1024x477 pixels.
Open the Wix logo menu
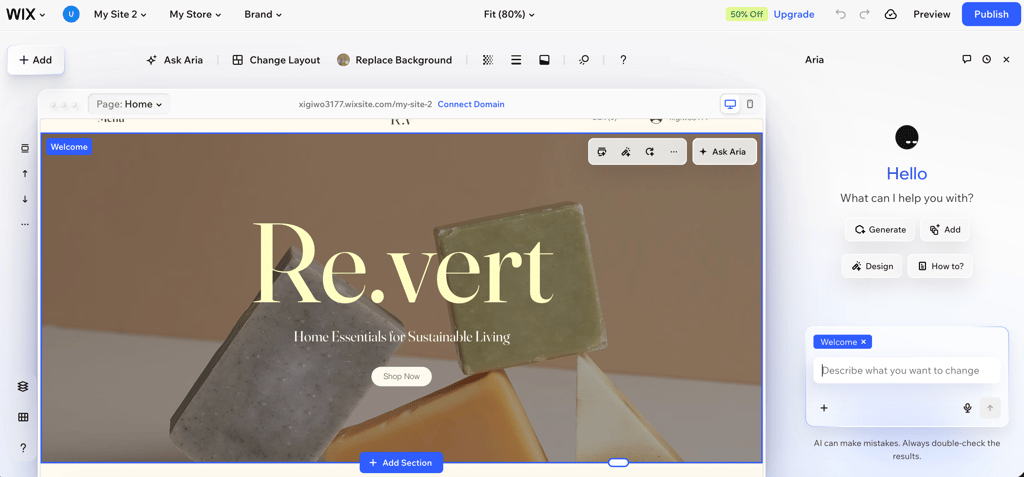25,14
